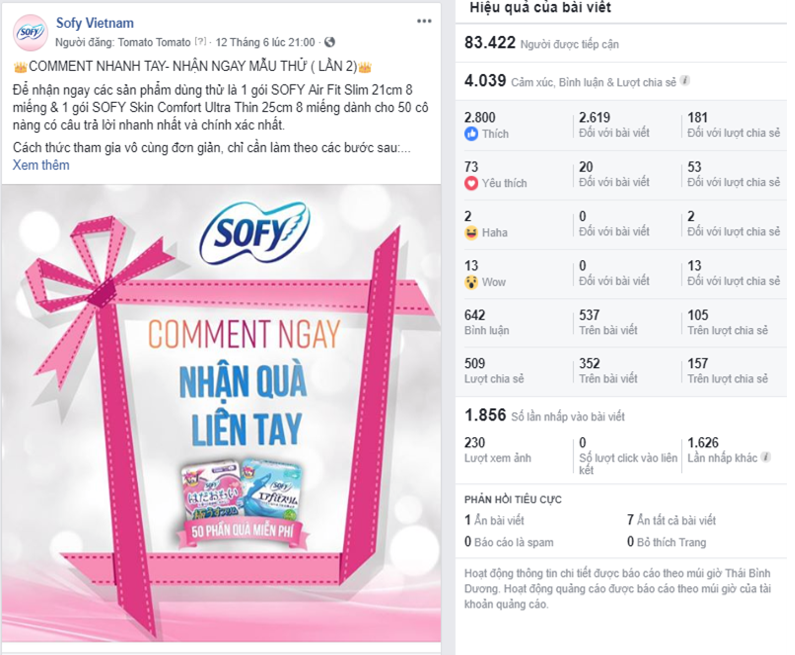Click the blue Like thumbs-up icon
The image size is (795, 655).
coord(471,134)
